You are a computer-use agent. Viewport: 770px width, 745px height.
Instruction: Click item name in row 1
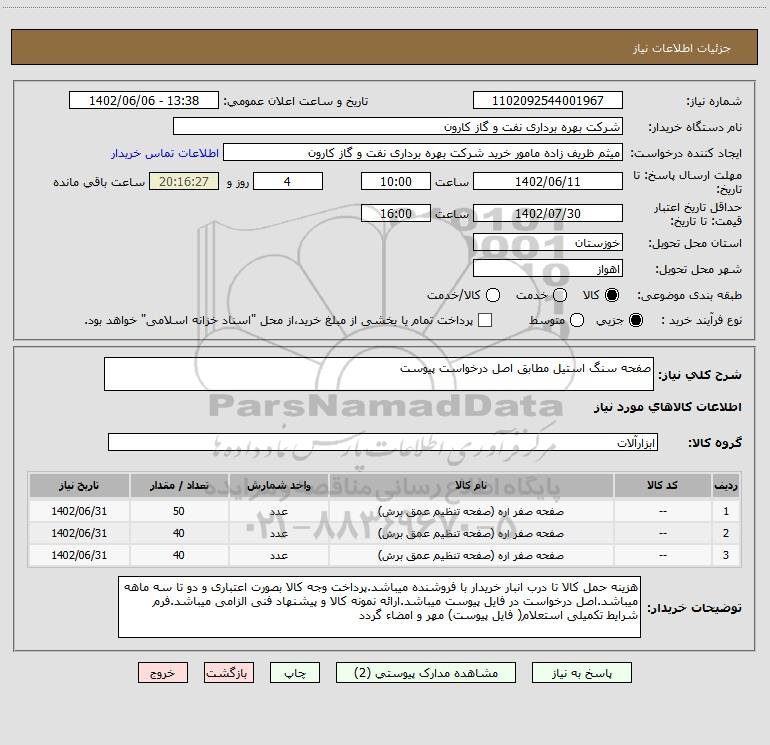pyautogui.click(x=471, y=511)
